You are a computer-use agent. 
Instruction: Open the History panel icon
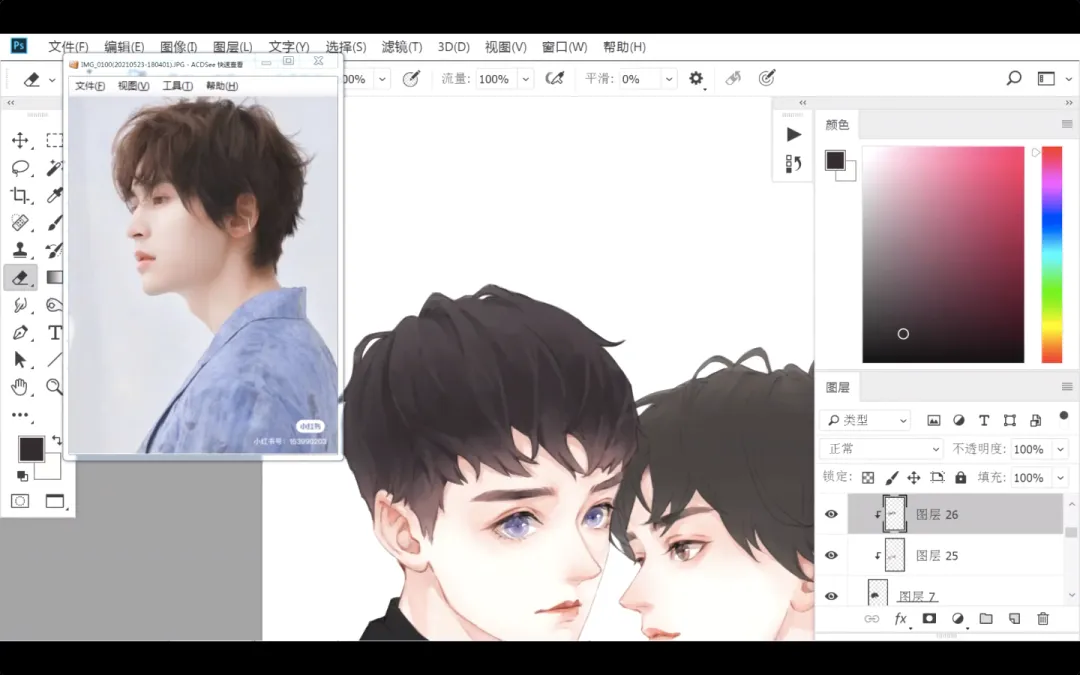tap(793, 163)
